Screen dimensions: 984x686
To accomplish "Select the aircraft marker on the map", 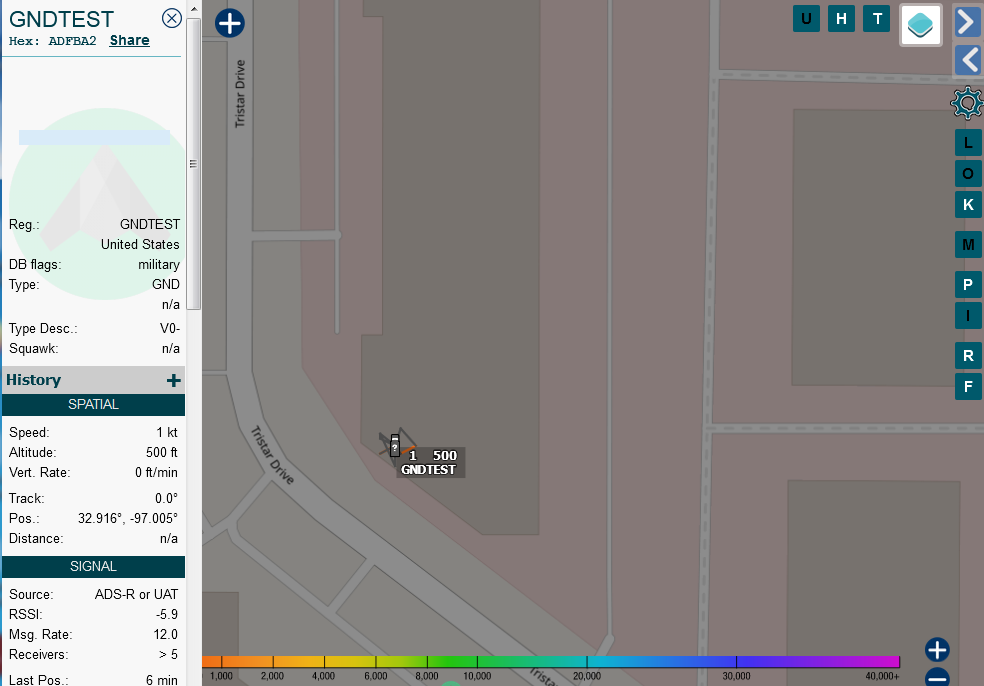I will coord(395,446).
